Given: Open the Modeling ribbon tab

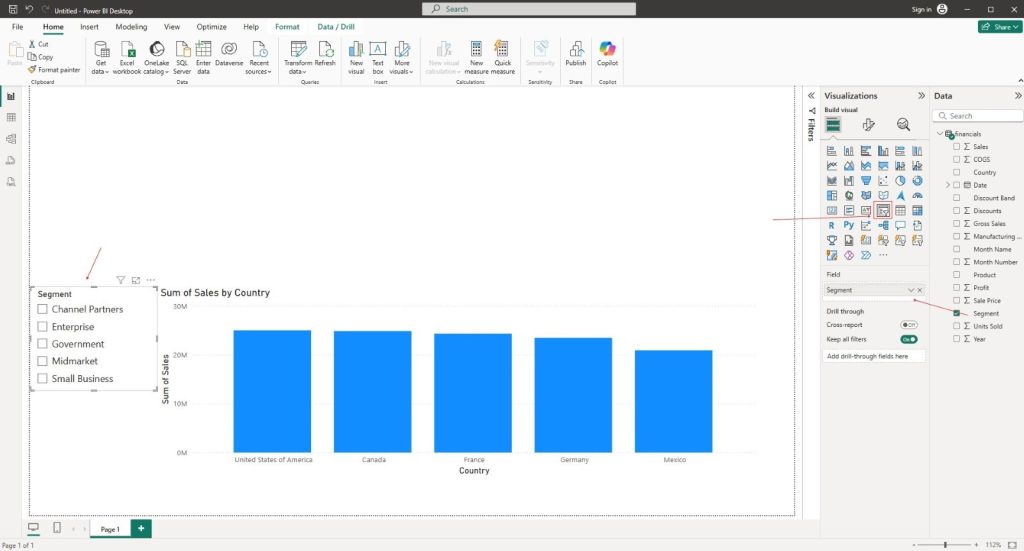Looking at the screenshot, I should (131, 27).
